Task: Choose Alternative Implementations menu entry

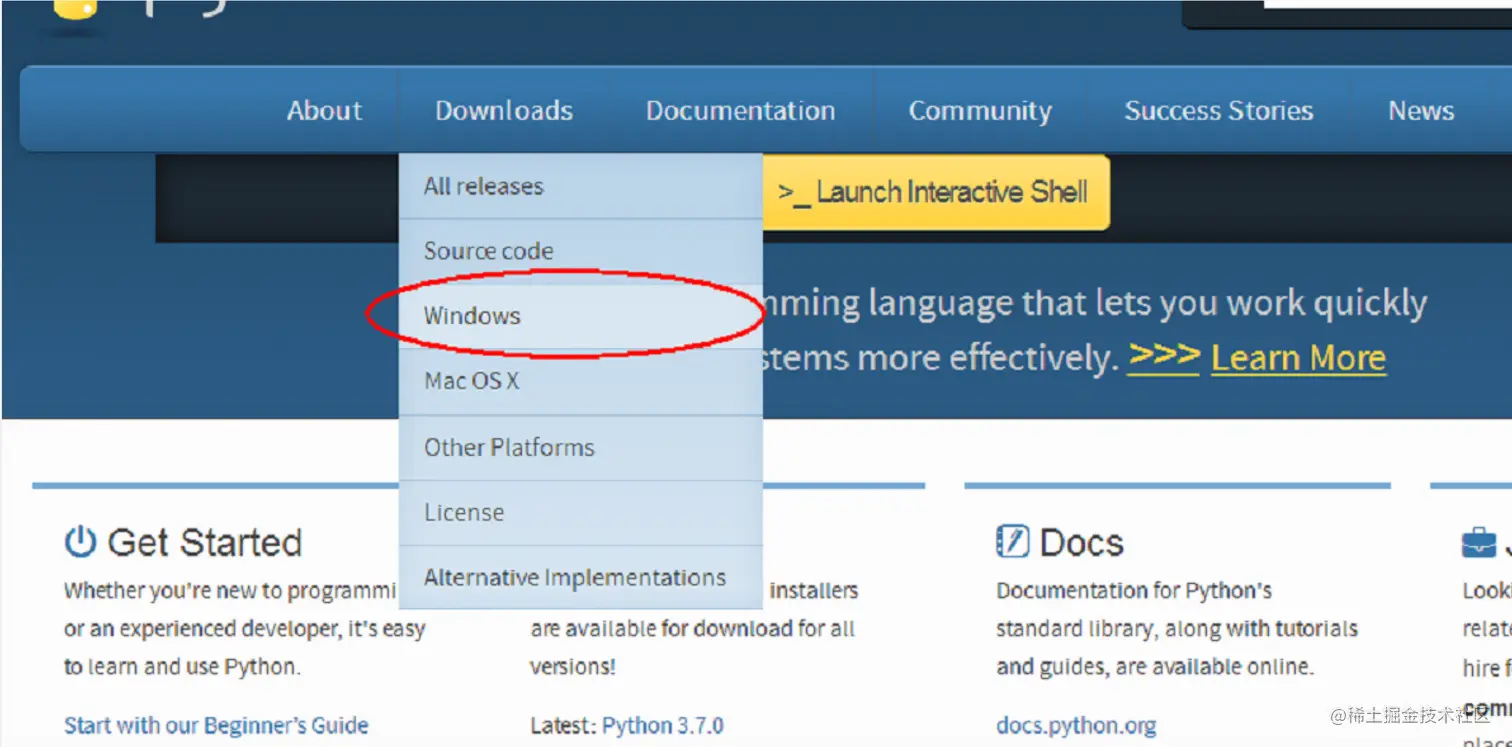Action: [581, 577]
